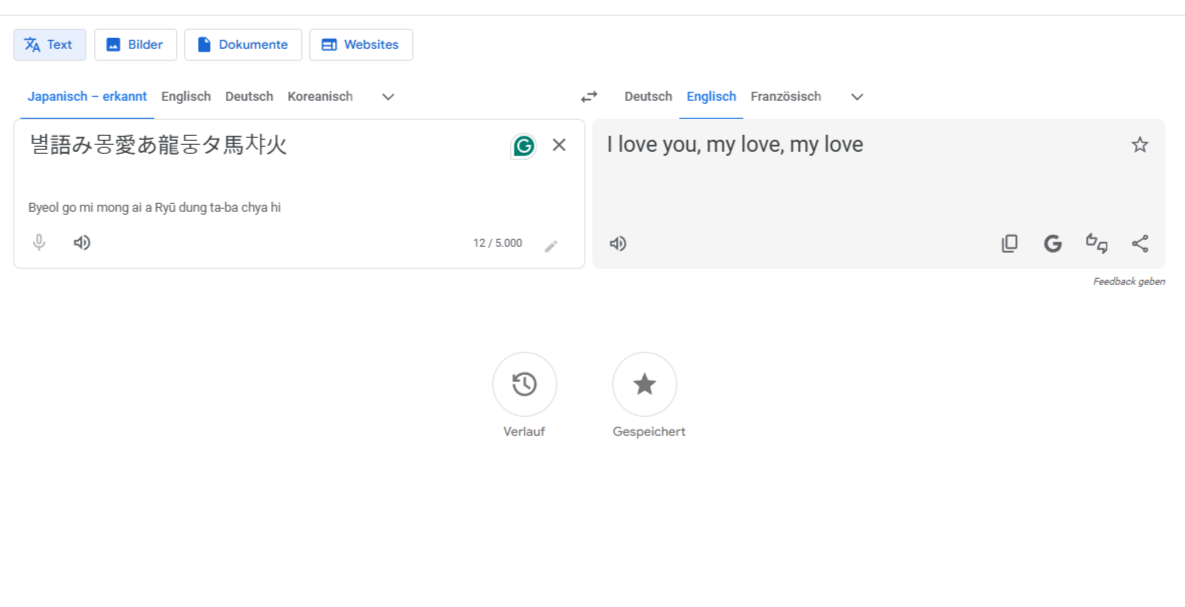Choose Deutsch as source language
Viewport: 1185px width, 607px height.
249,97
